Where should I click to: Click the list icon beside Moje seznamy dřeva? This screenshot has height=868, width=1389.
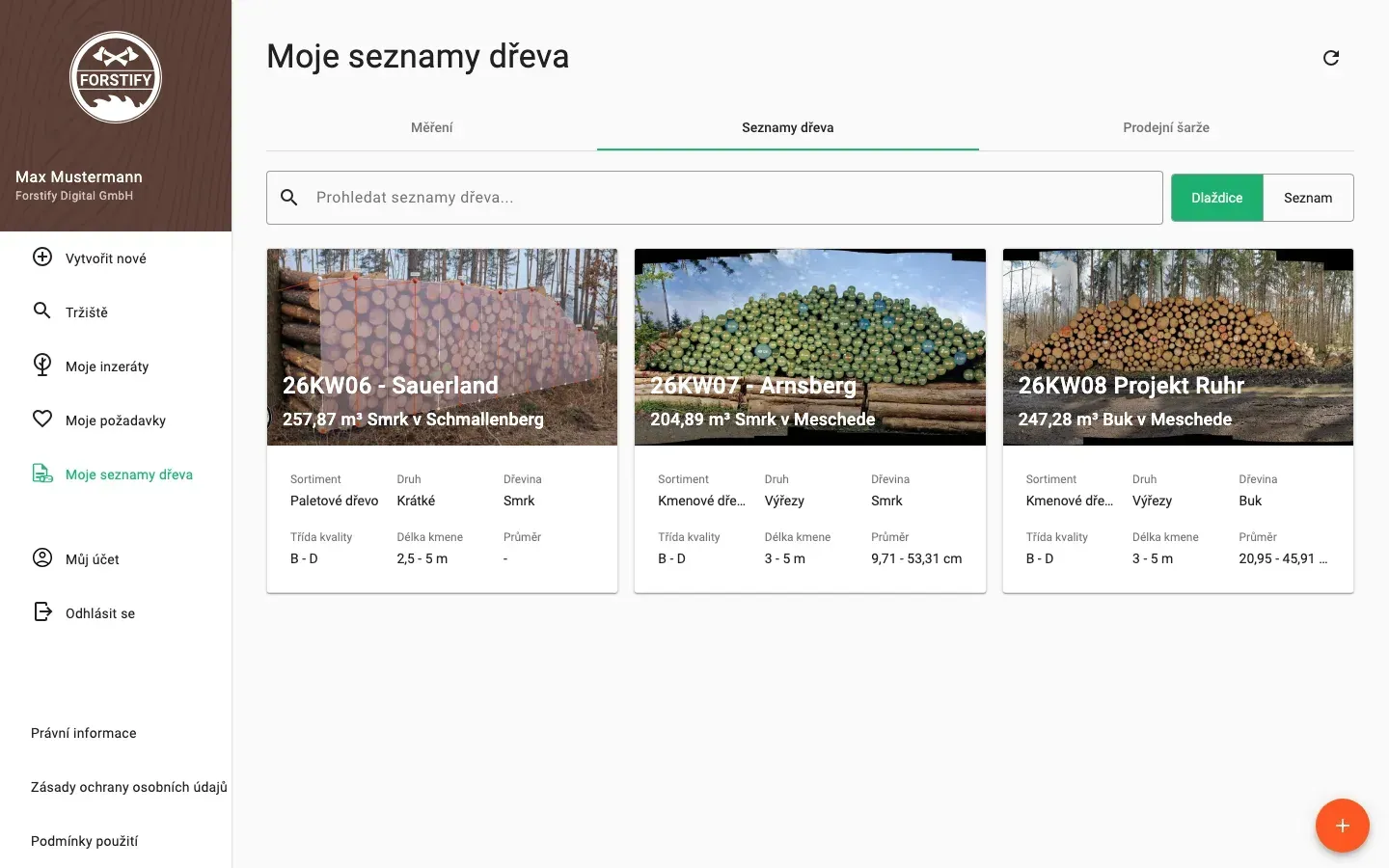pyautogui.click(x=42, y=473)
